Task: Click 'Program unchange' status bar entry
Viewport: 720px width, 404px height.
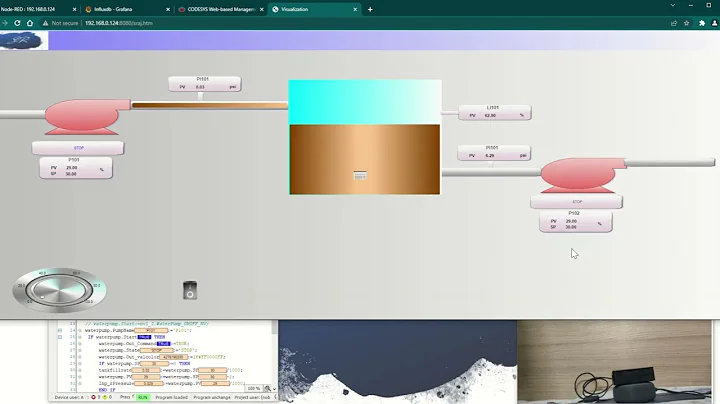Action: 212,397
